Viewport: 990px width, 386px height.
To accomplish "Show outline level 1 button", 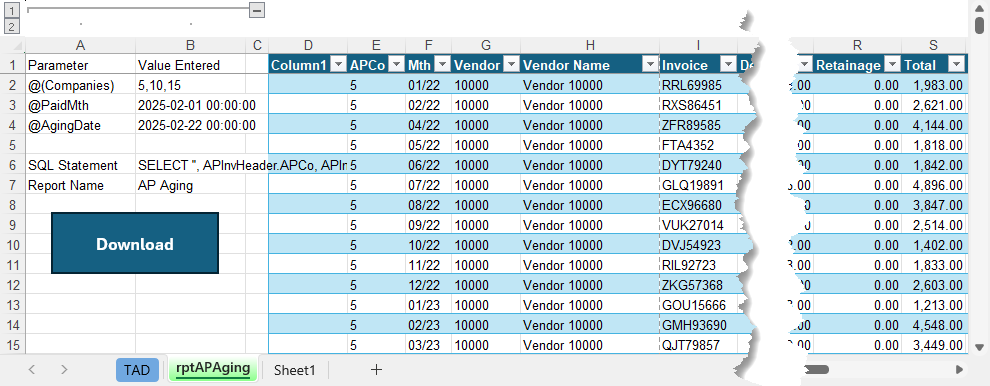I will (x=11, y=10).
